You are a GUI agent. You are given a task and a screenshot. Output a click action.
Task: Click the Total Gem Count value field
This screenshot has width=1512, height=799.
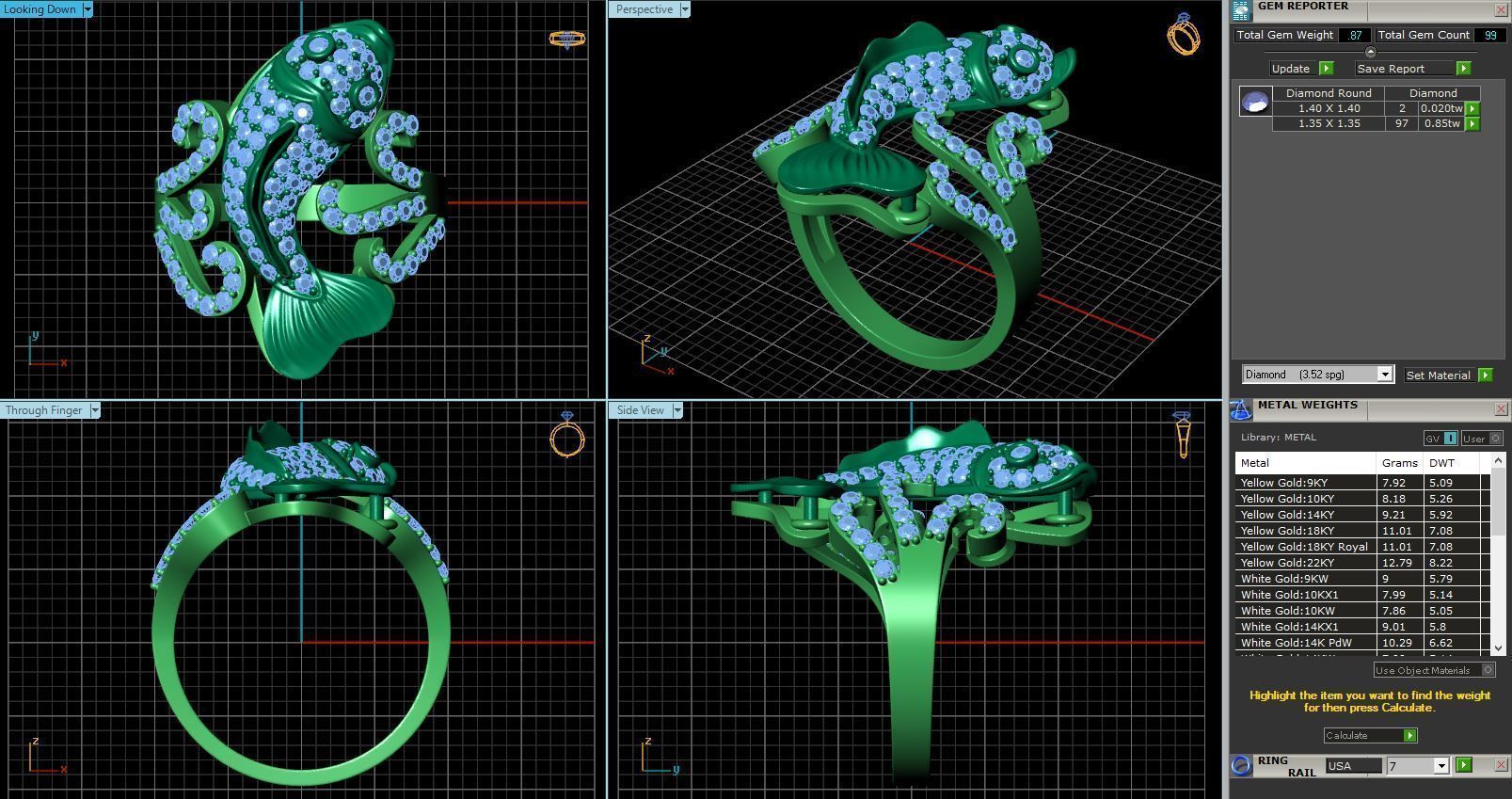1488,35
